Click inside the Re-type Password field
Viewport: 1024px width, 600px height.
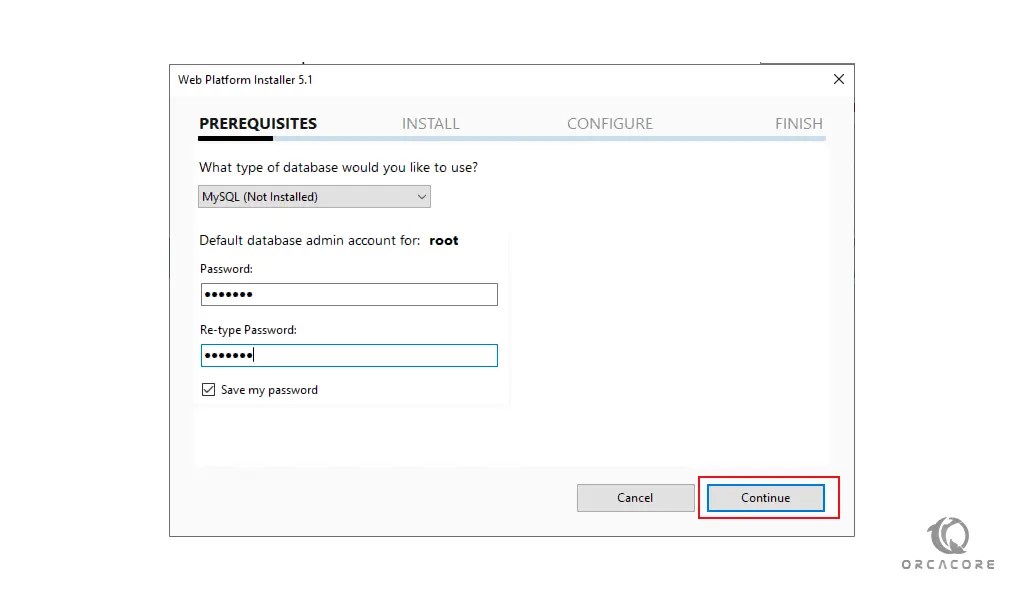point(348,355)
